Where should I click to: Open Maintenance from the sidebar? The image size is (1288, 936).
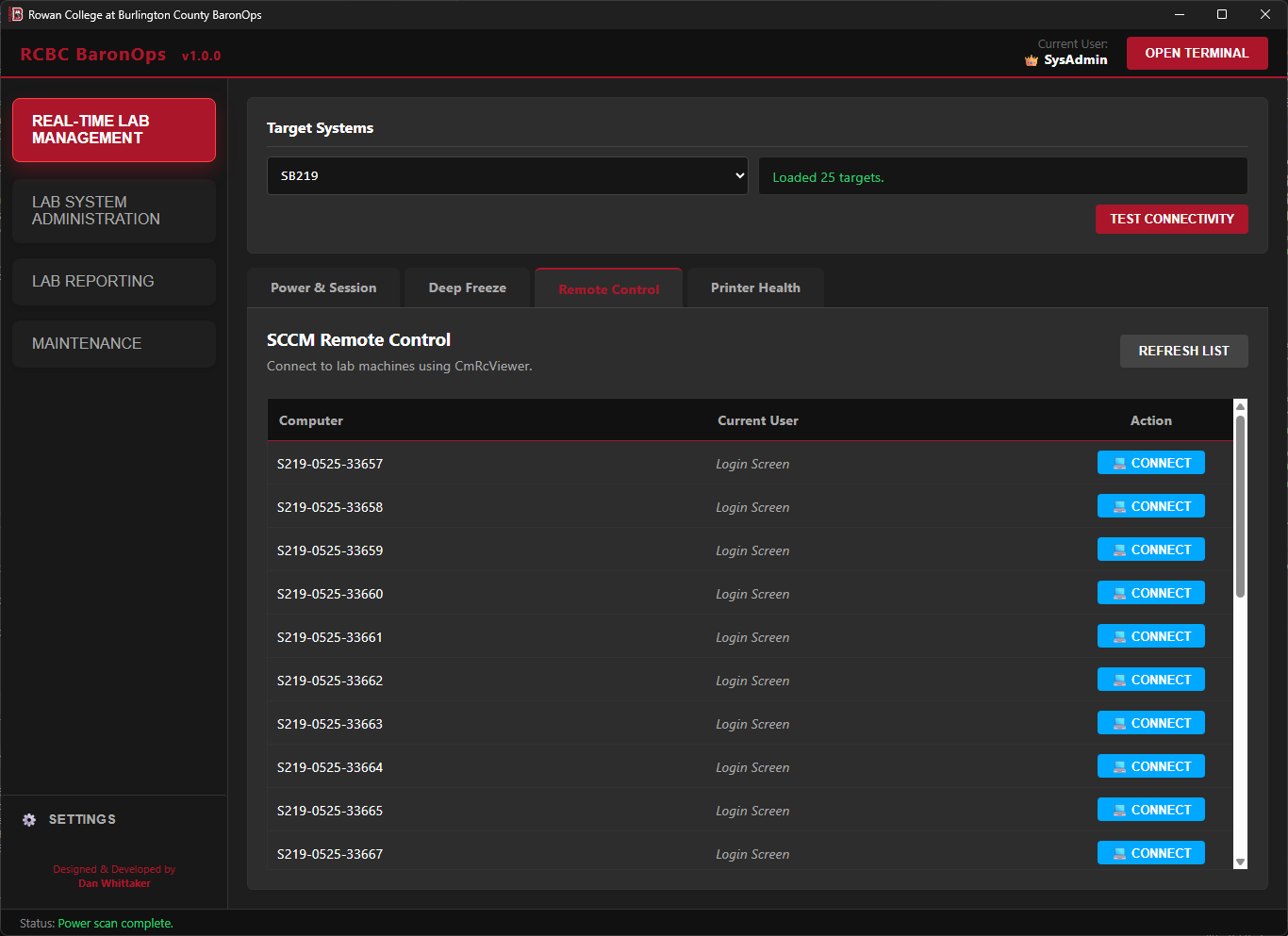click(x=113, y=343)
